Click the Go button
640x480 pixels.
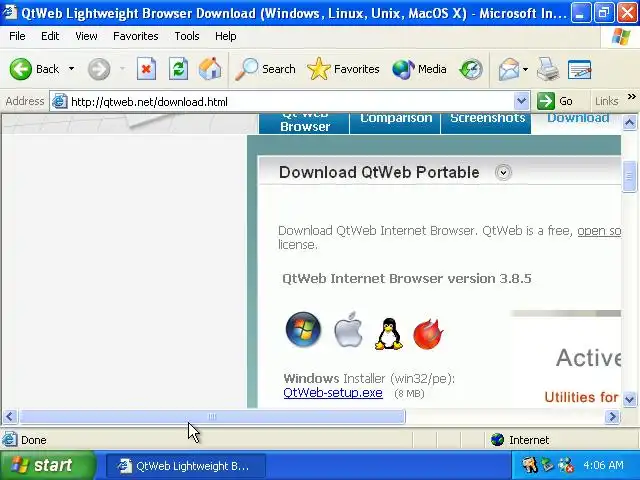(555, 101)
